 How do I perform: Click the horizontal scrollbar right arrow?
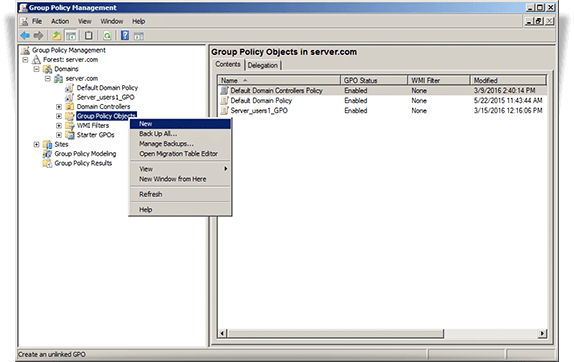pyautogui.click(x=543, y=333)
